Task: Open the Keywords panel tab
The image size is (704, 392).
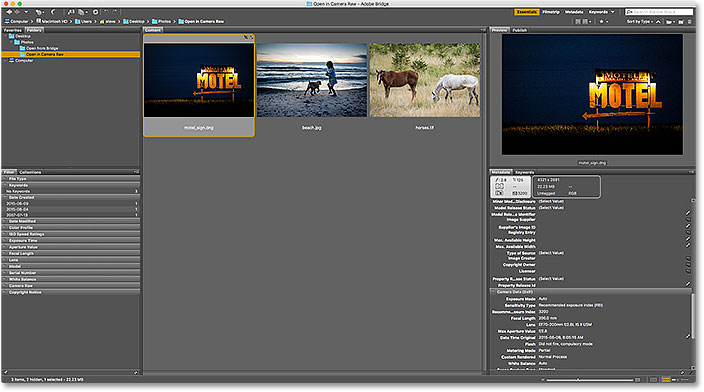Action: point(524,172)
